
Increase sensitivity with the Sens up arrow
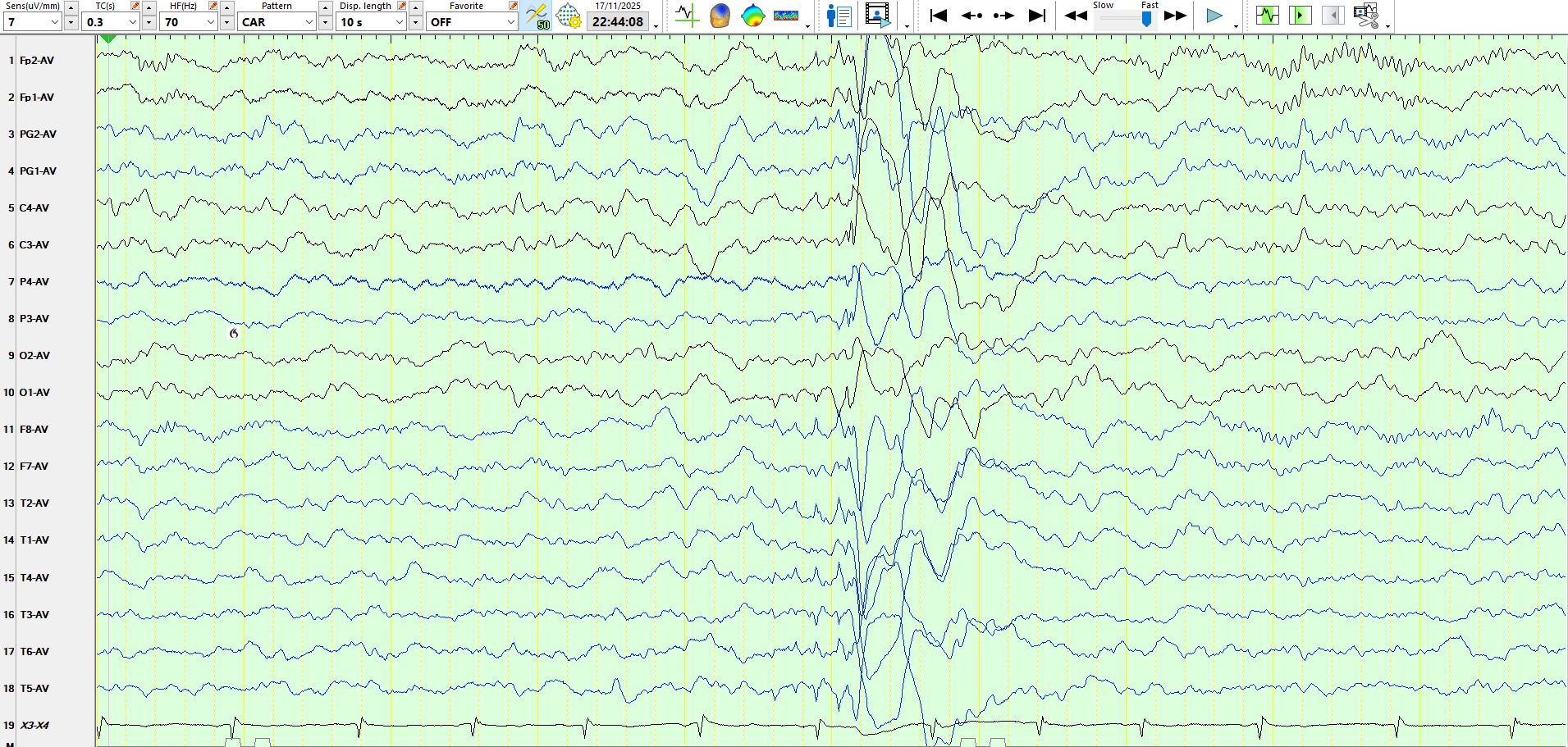(x=71, y=7)
